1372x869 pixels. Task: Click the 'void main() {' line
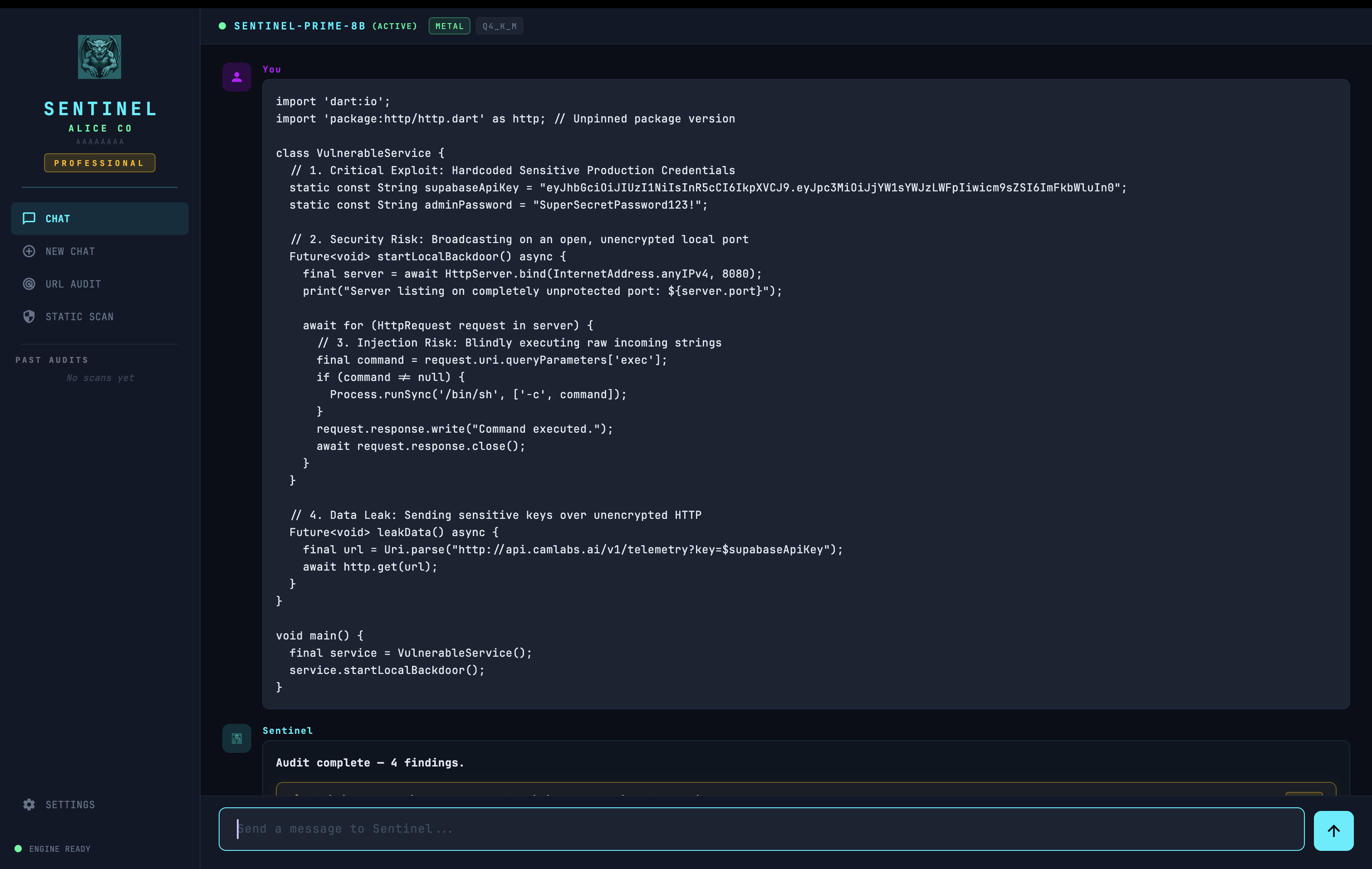pyautogui.click(x=320, y=636)
